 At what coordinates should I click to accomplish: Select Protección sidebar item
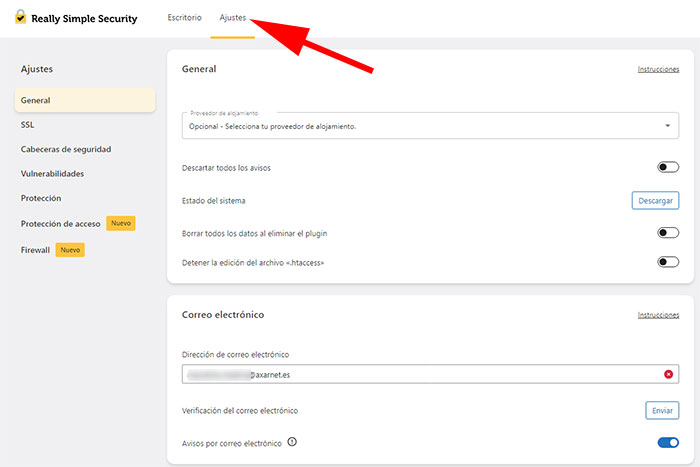(41, 198)
